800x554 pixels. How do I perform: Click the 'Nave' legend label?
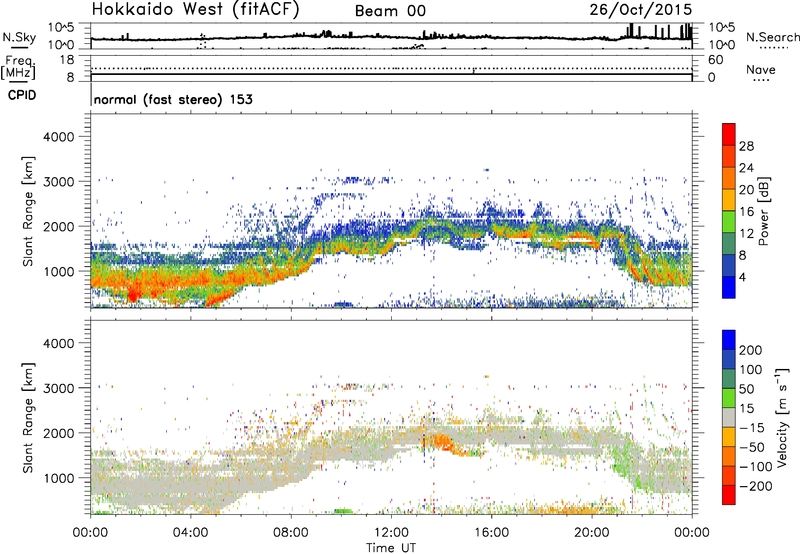[761, 70]
